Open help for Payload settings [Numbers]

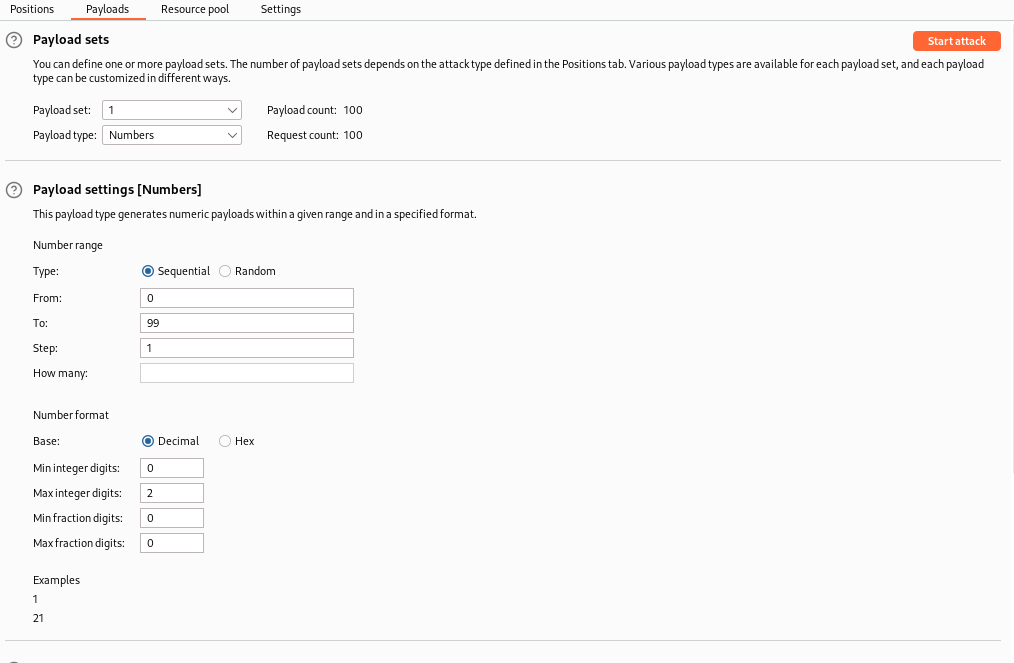(14, 190)
